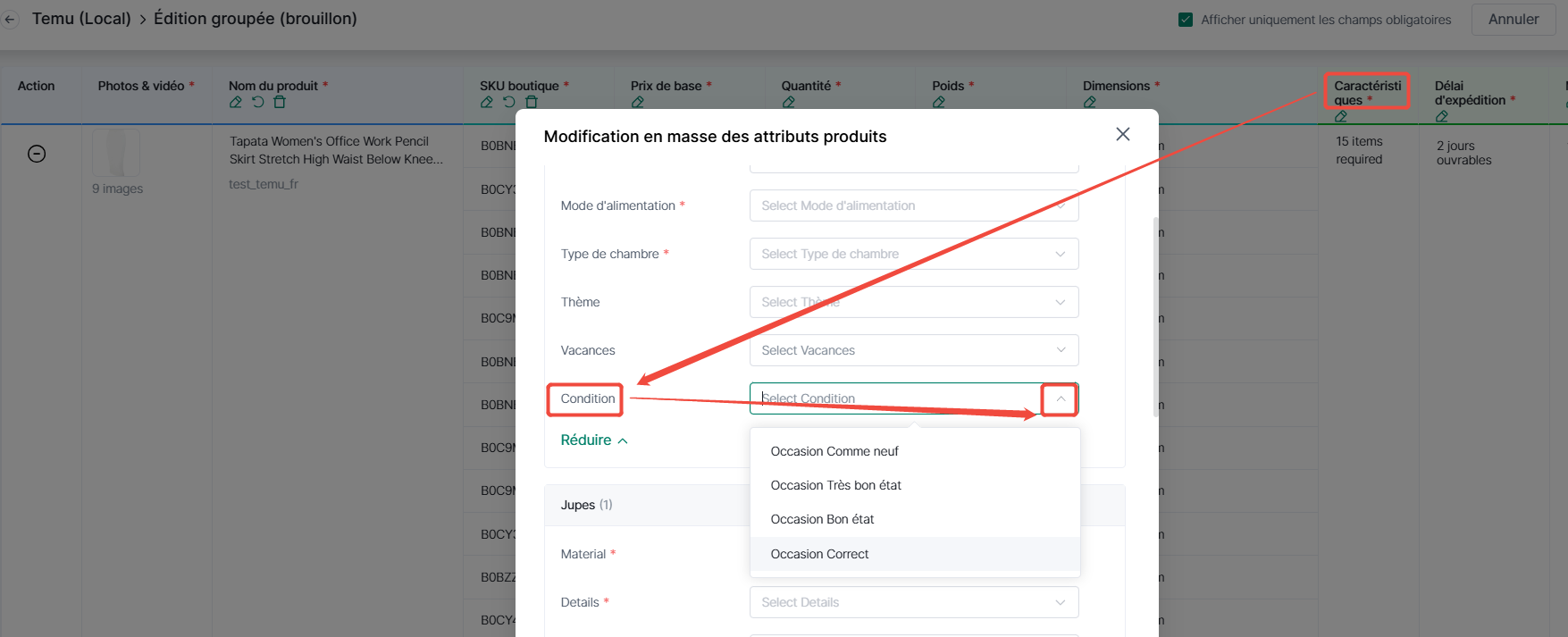The height and width of the screenshot is (637, 1568).
Task: Click Photos & vidéo column header
Action: pyautogui.click(x=141, y=86)
